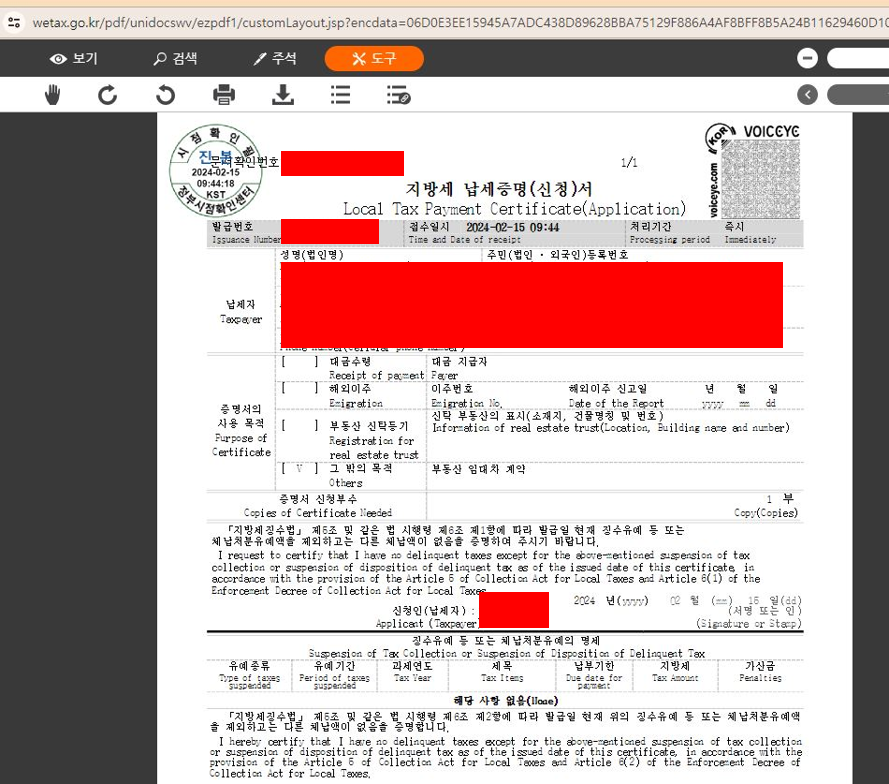The image size is (889, 784).
Task: Click the 'Penalties' column header
Action: pos(760,677)
